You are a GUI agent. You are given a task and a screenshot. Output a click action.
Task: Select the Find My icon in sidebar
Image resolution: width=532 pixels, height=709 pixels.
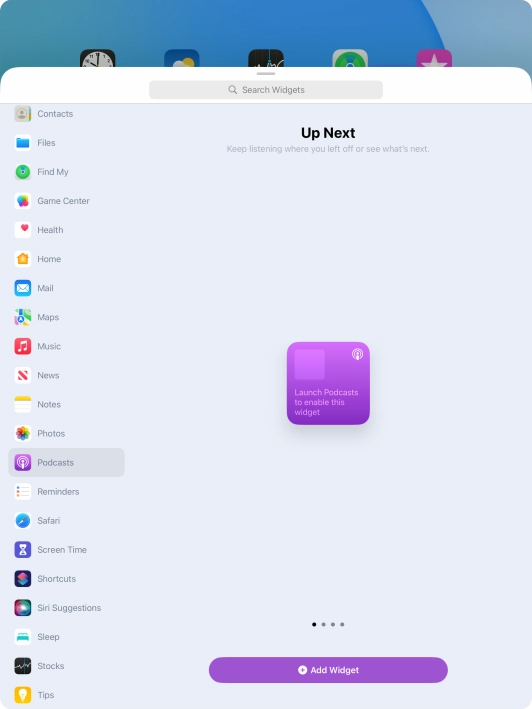tap(23, 172)
